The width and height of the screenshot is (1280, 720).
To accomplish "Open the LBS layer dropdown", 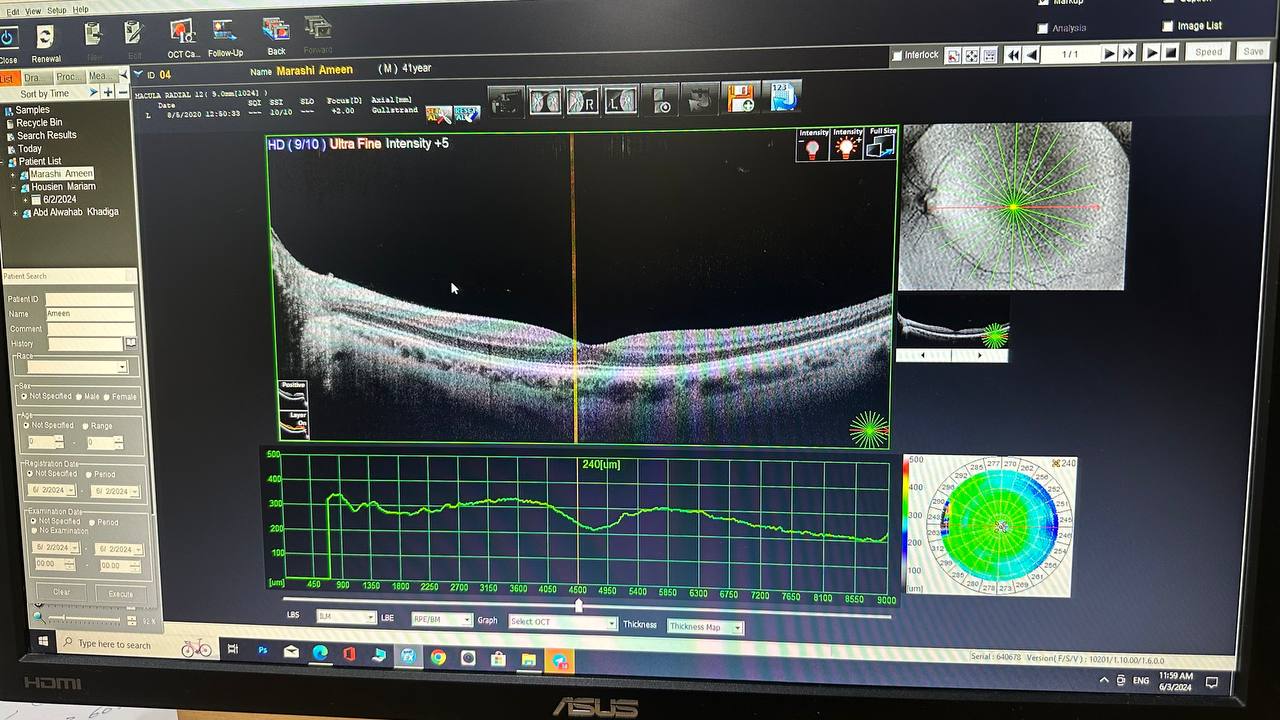I will click(x=346, y=618).
